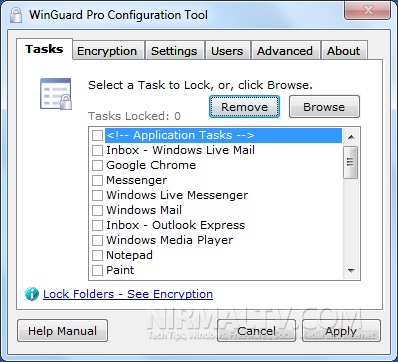The image size is (398, 362).
Task: Tick the Windows Mail checkbox
Action: (97, 210)
